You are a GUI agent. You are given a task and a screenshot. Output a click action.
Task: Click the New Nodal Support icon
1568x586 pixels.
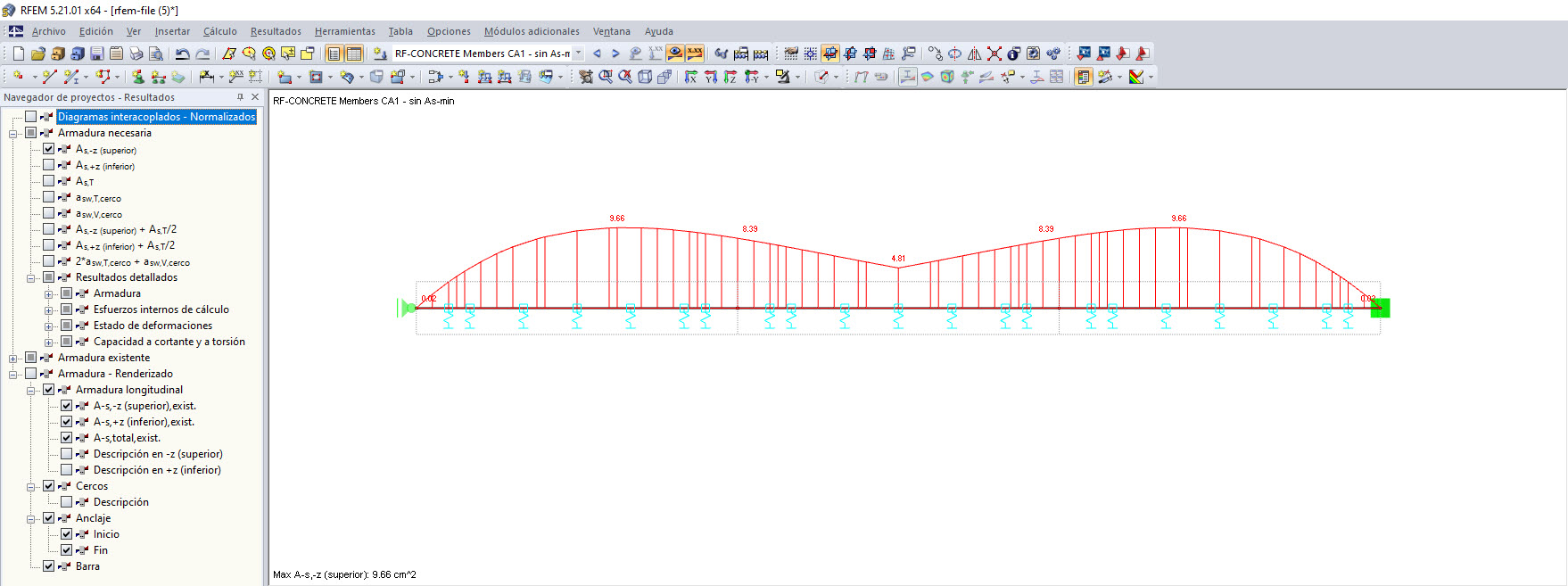click(138, 77)
